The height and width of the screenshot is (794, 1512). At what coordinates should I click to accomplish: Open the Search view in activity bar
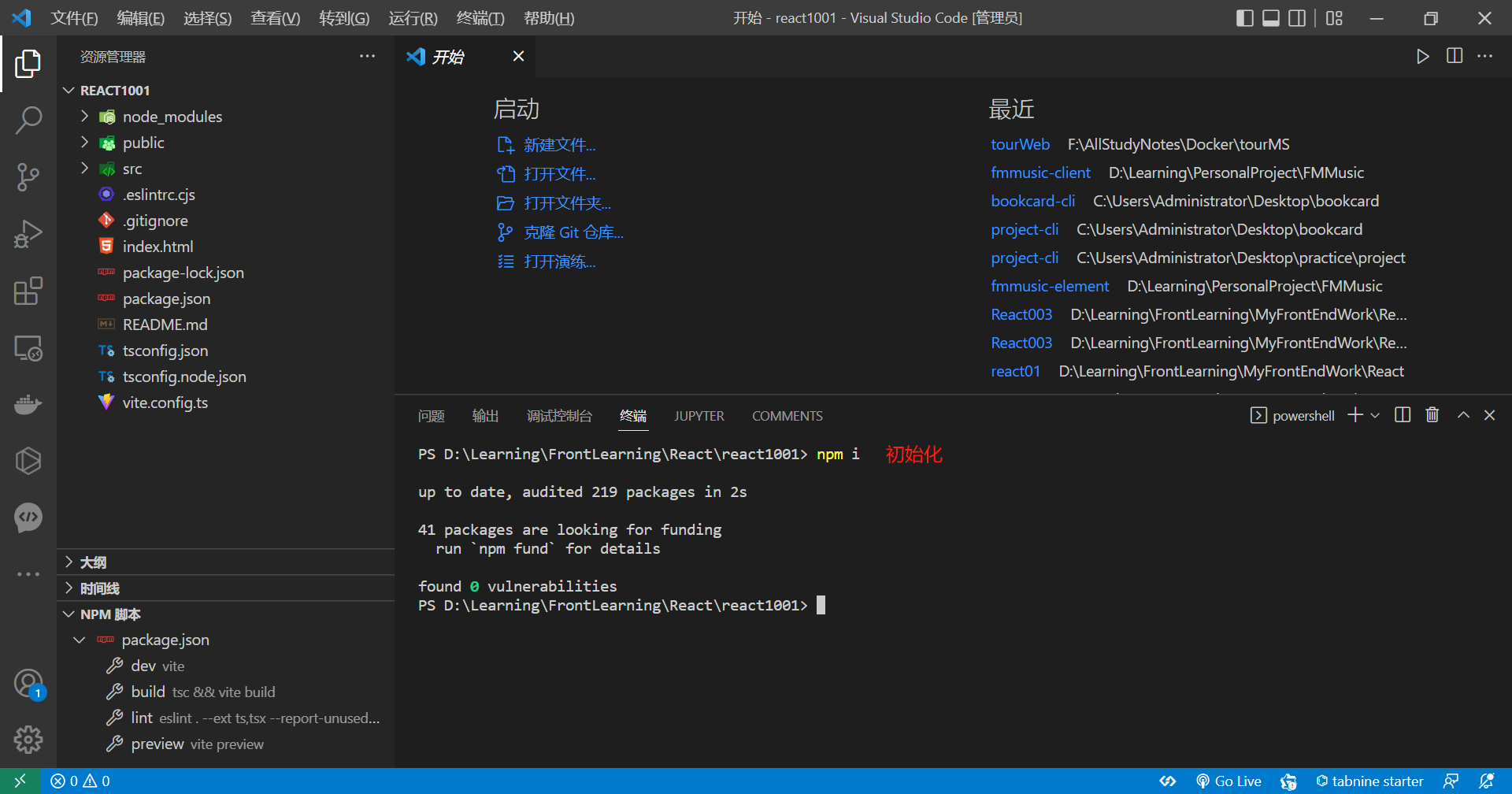click(28, 121)
